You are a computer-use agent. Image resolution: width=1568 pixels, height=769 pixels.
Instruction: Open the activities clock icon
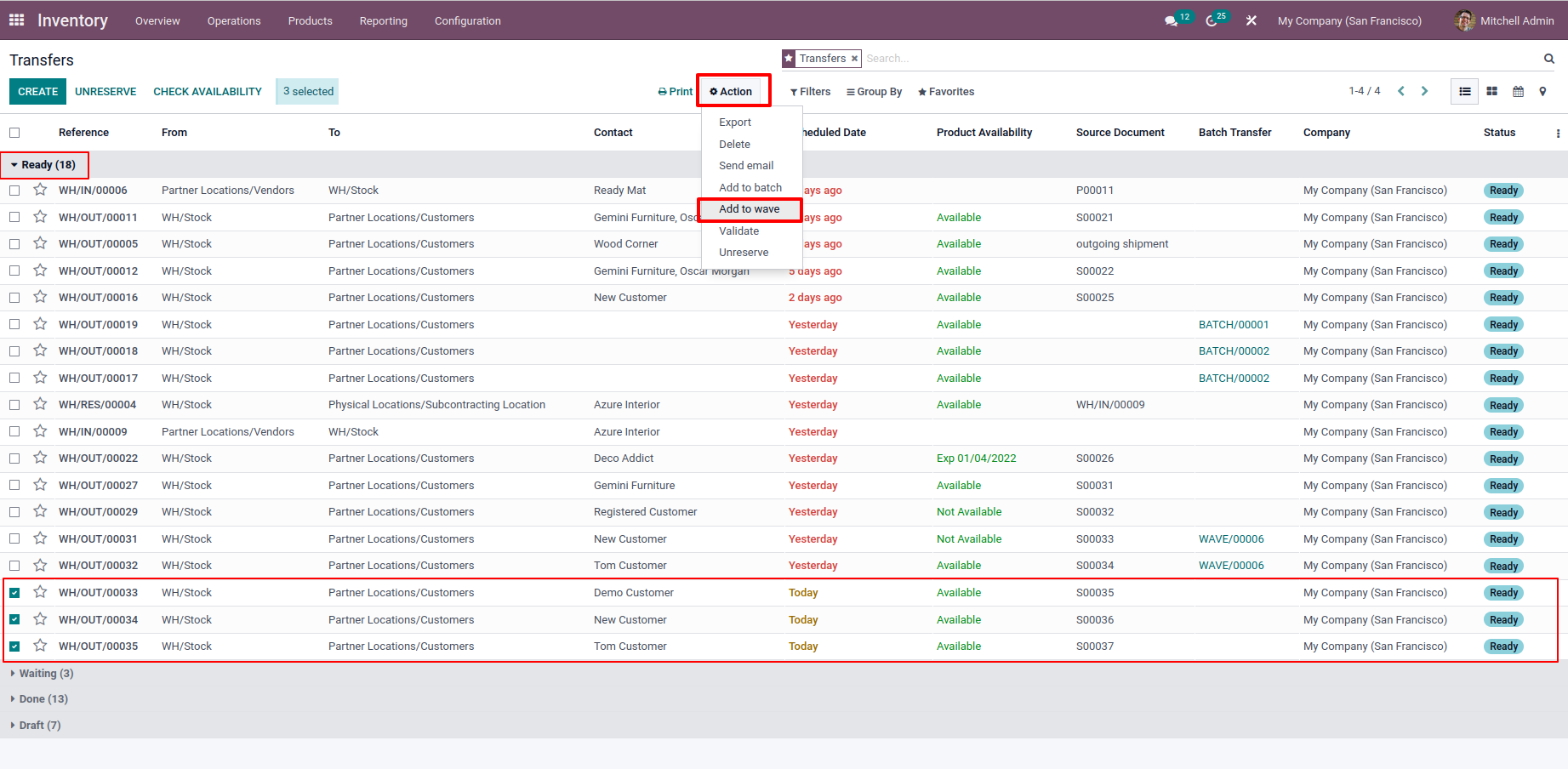tap(1212, 20)
